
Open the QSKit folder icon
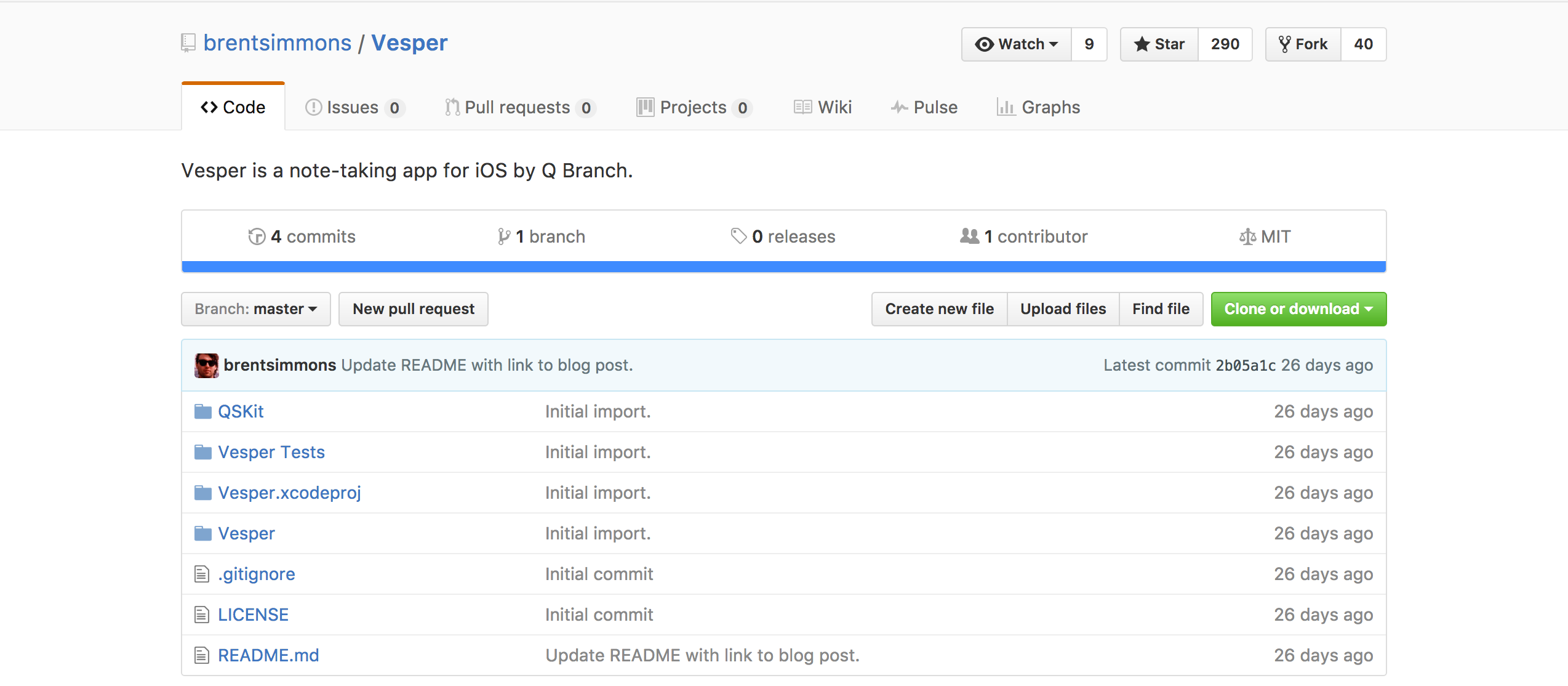tap(203, 411)
